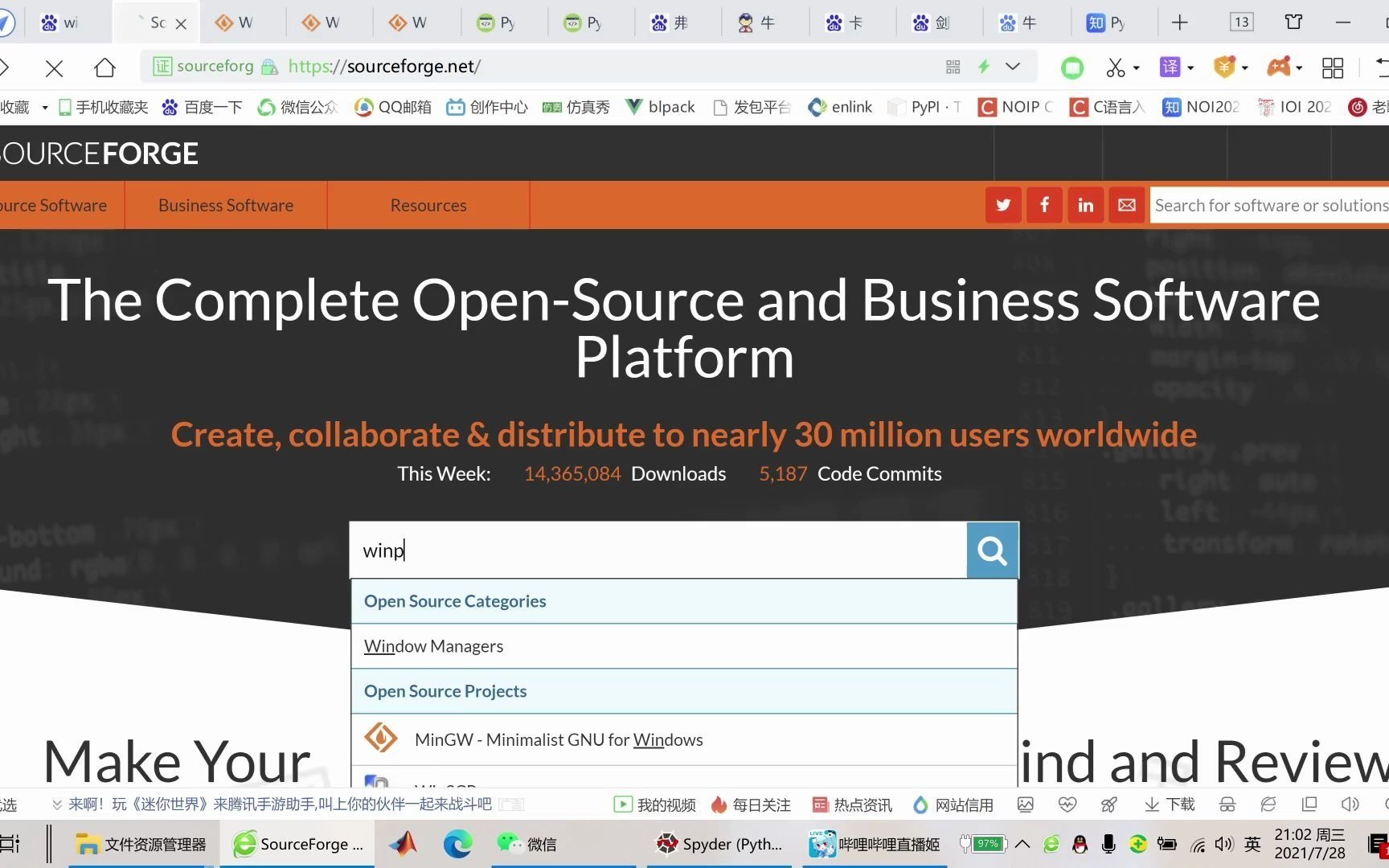Select the Window Managers suggestion
The height and width of the screenshot is (868, 1389).
(x=684, y=646)
